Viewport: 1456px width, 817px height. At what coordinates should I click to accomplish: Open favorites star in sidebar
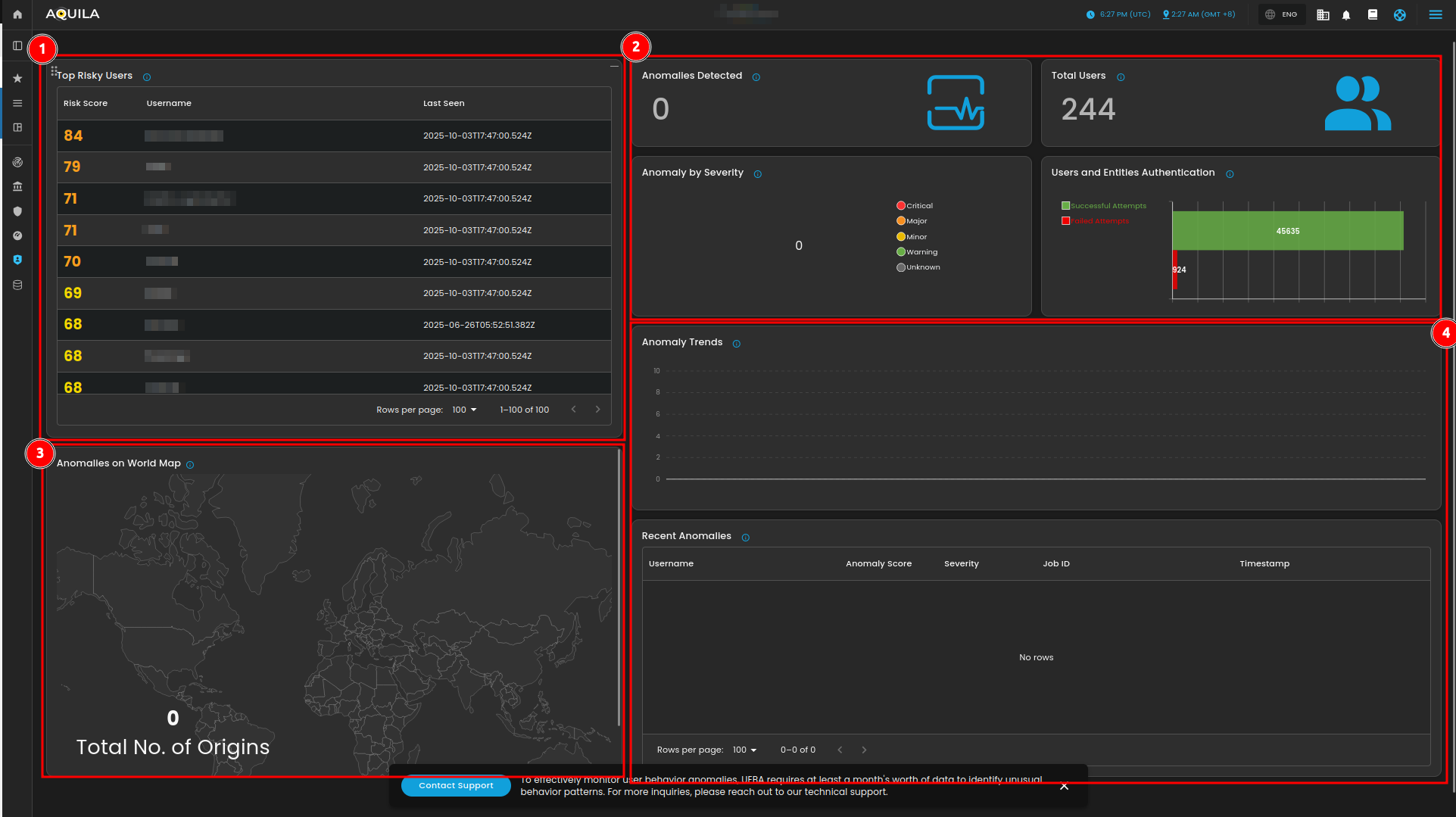click(17, 79)
